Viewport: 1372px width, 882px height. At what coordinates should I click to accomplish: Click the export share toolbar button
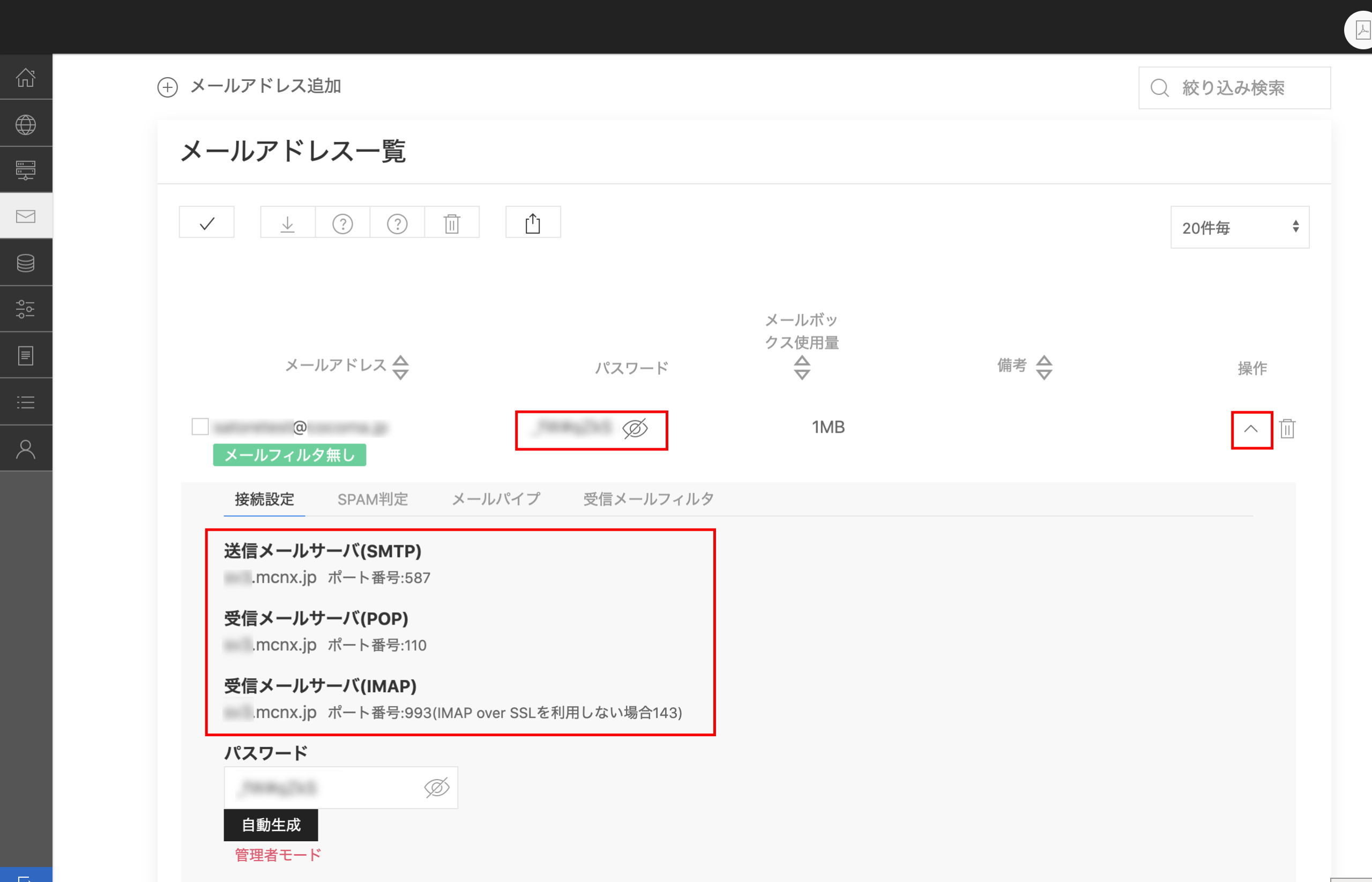(x=533, y=223)
